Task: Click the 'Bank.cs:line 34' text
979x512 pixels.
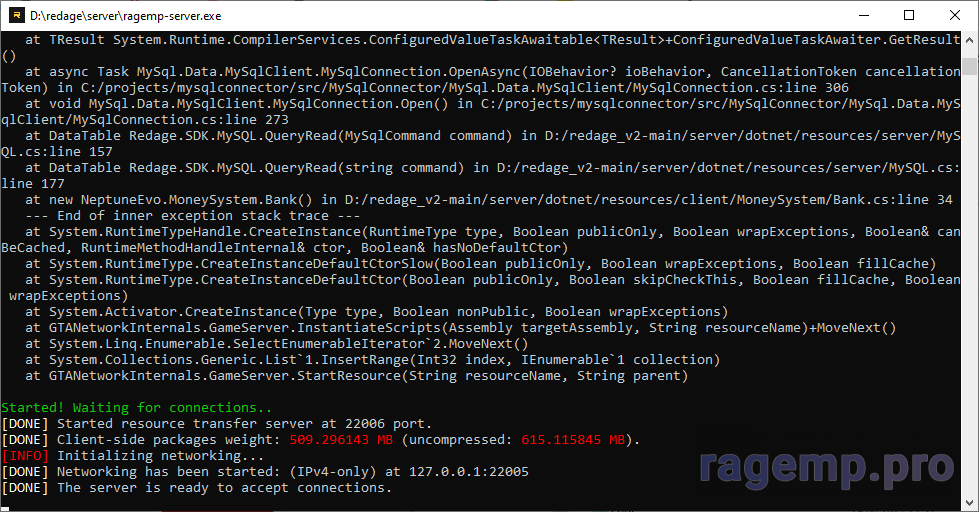Action: pyautogui.click(x=893, y=200)
